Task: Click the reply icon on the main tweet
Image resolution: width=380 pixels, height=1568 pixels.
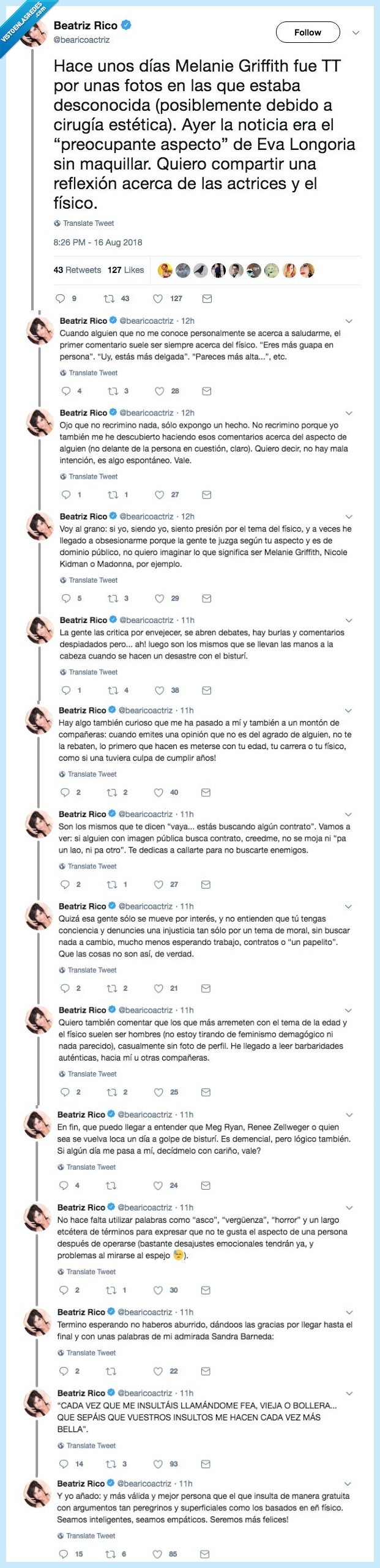Action: tap(59, 298)
